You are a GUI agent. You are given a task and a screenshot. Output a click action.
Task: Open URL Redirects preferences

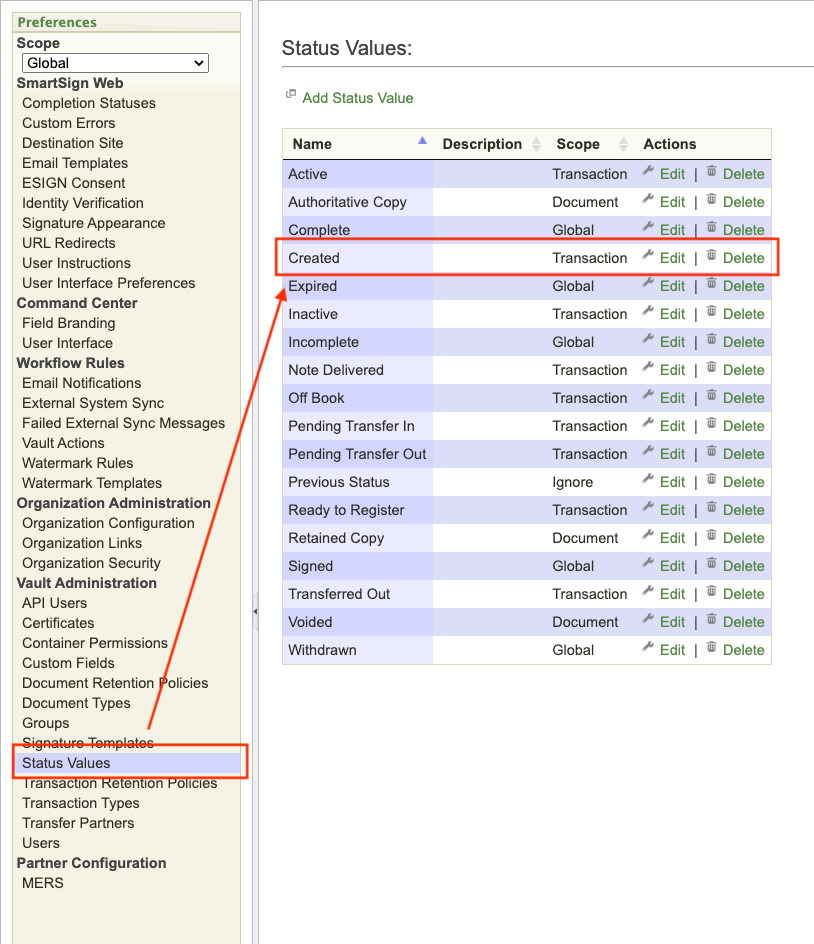pyautogui.click(x=69, y=243)
